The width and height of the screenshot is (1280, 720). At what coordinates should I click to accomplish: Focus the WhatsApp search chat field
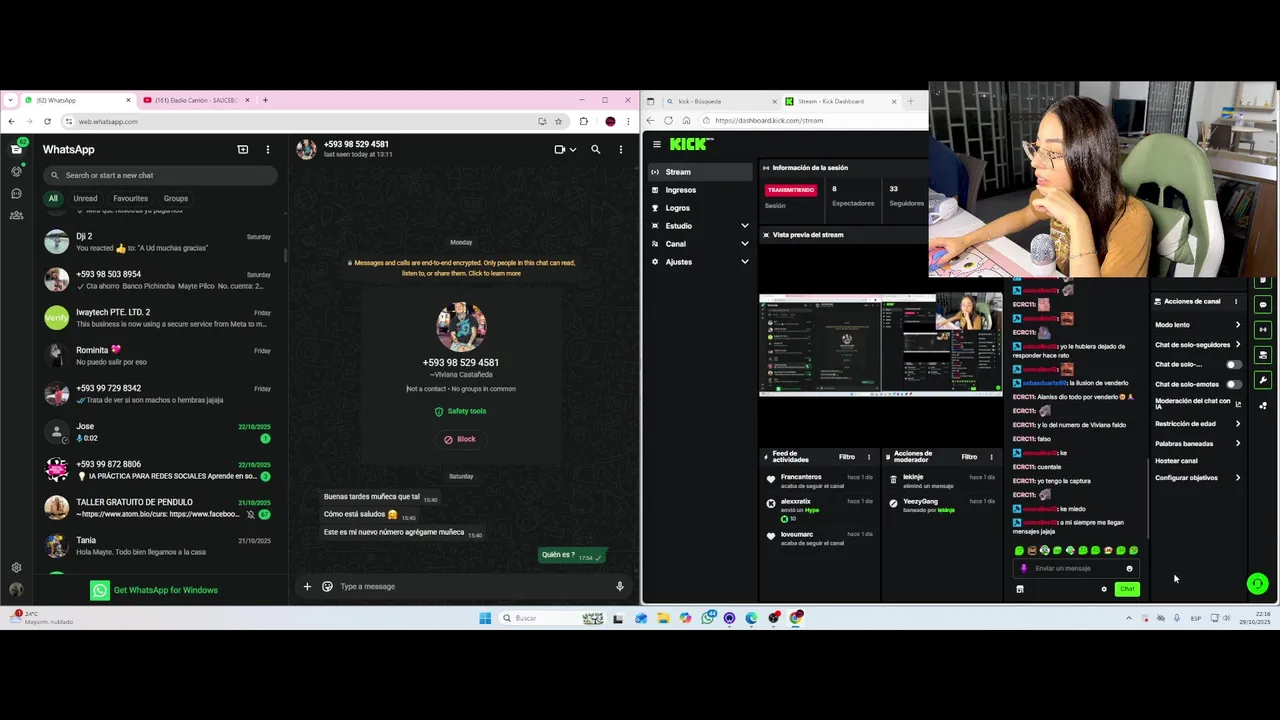point(160,175)
